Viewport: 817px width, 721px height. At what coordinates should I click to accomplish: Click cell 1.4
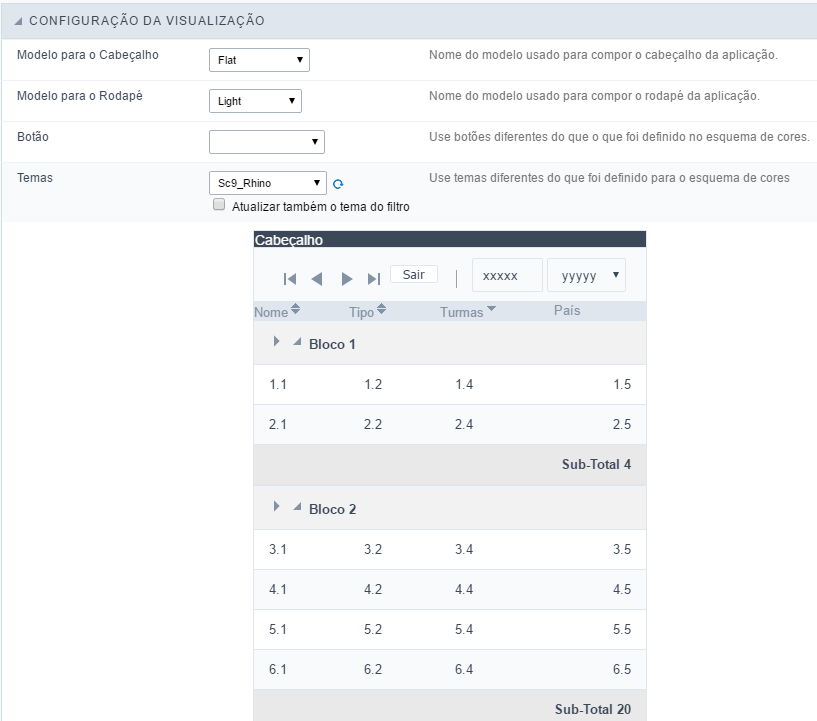tap(464, 384)
